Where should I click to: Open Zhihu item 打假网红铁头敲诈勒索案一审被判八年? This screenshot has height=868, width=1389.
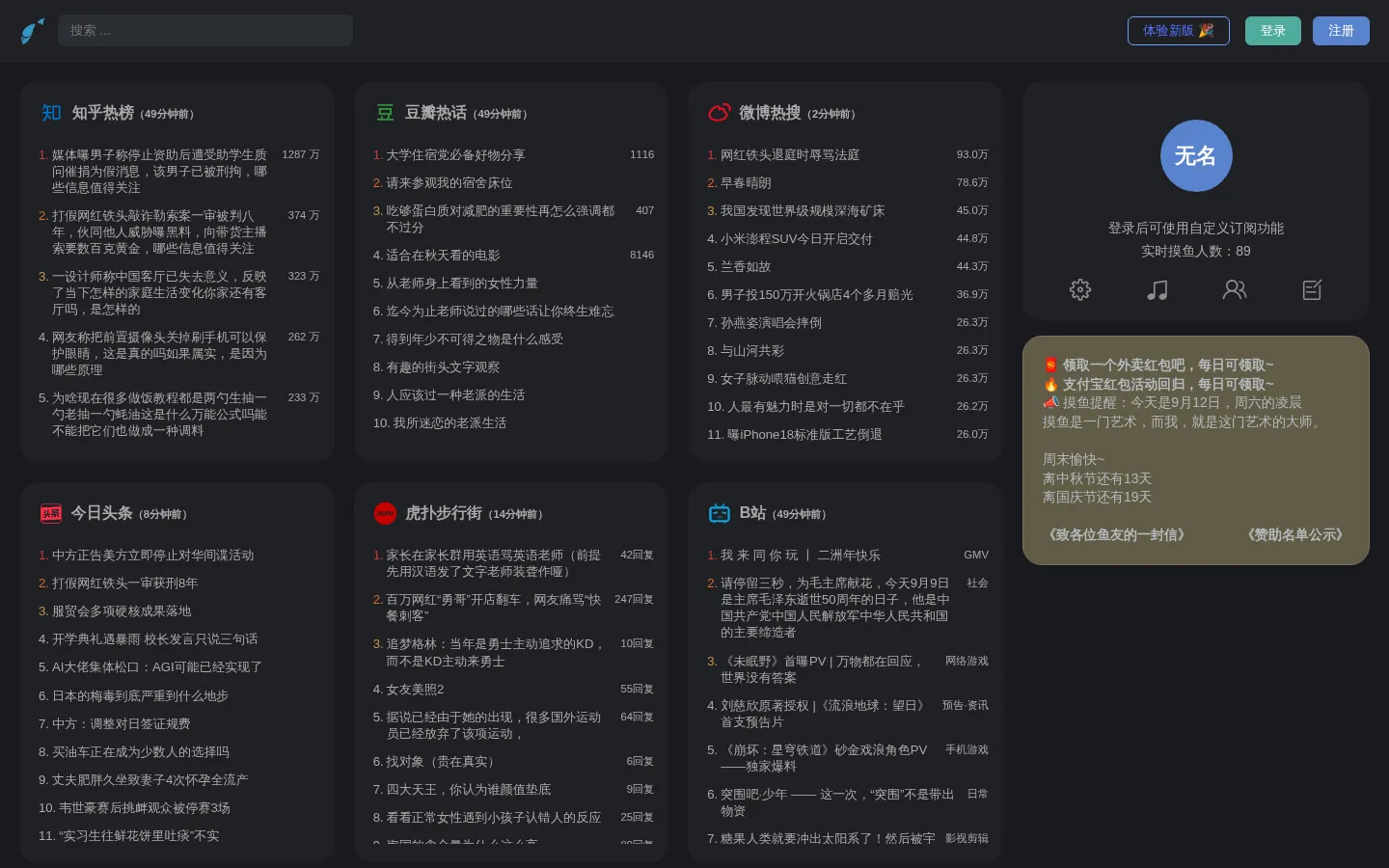point(159,231)
